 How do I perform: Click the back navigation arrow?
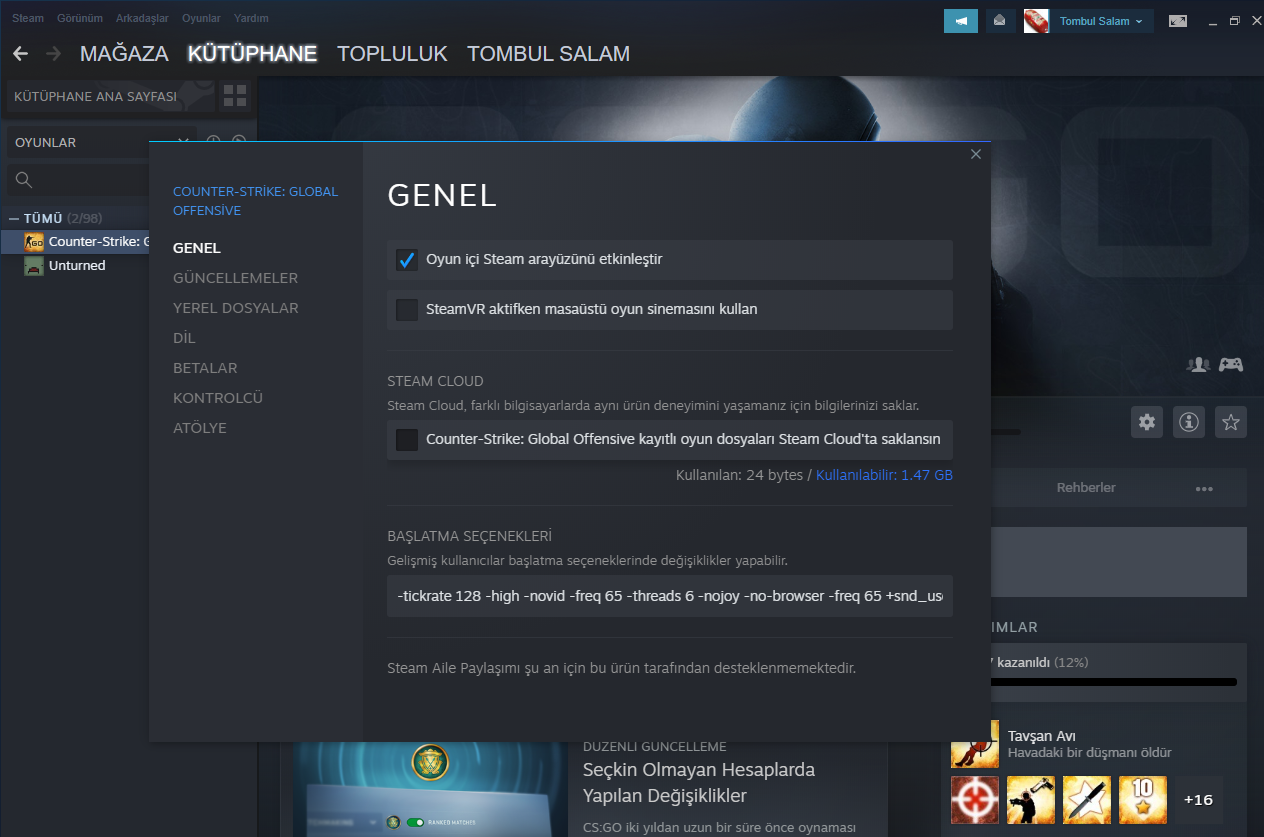coord(20,53)
